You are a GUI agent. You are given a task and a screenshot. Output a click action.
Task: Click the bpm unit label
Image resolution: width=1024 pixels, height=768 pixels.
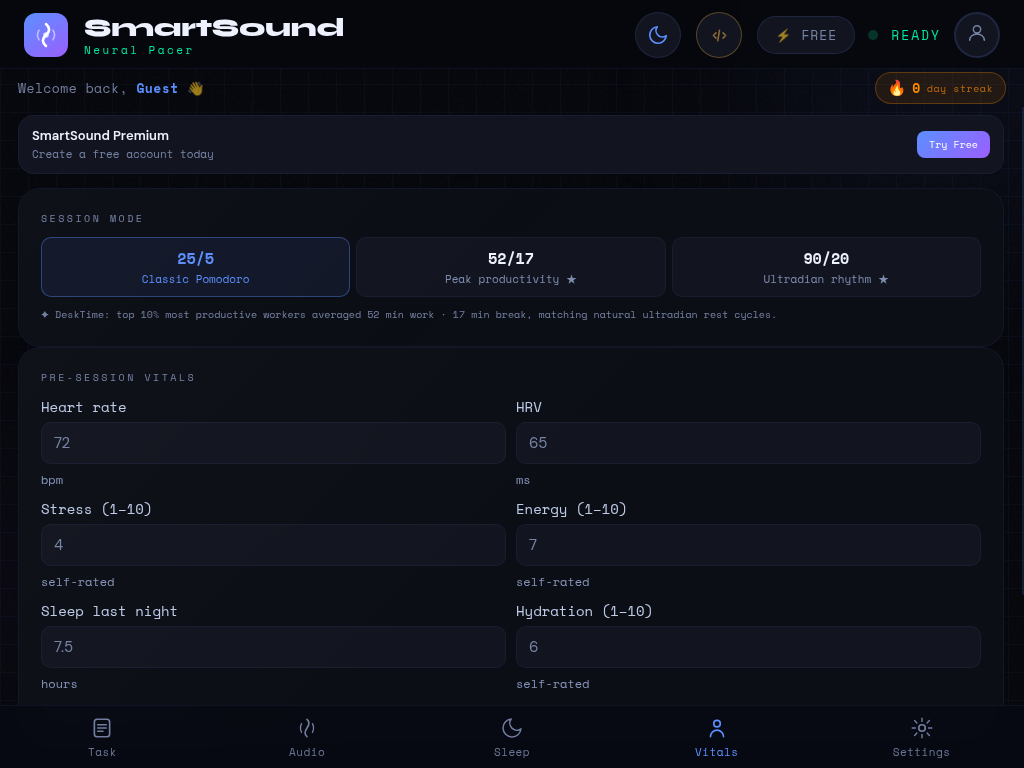[x=52, y=480]
